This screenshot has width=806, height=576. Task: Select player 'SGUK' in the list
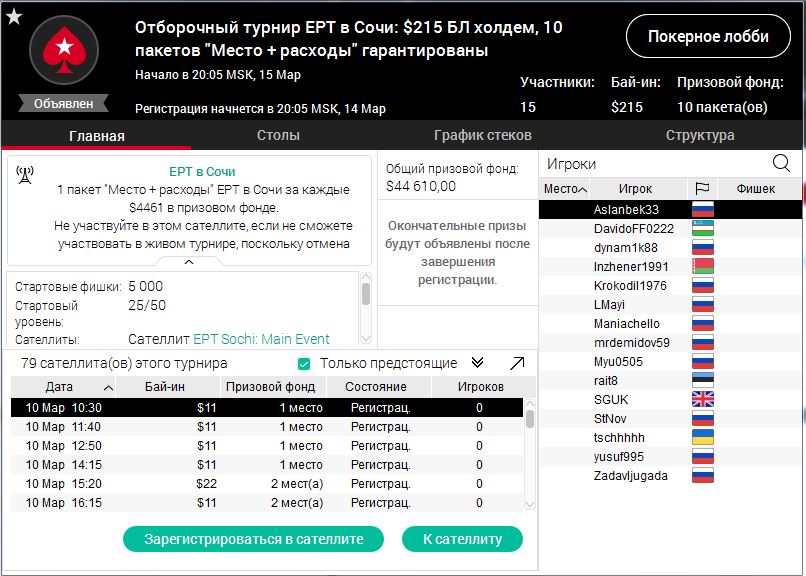pos(670,399)
